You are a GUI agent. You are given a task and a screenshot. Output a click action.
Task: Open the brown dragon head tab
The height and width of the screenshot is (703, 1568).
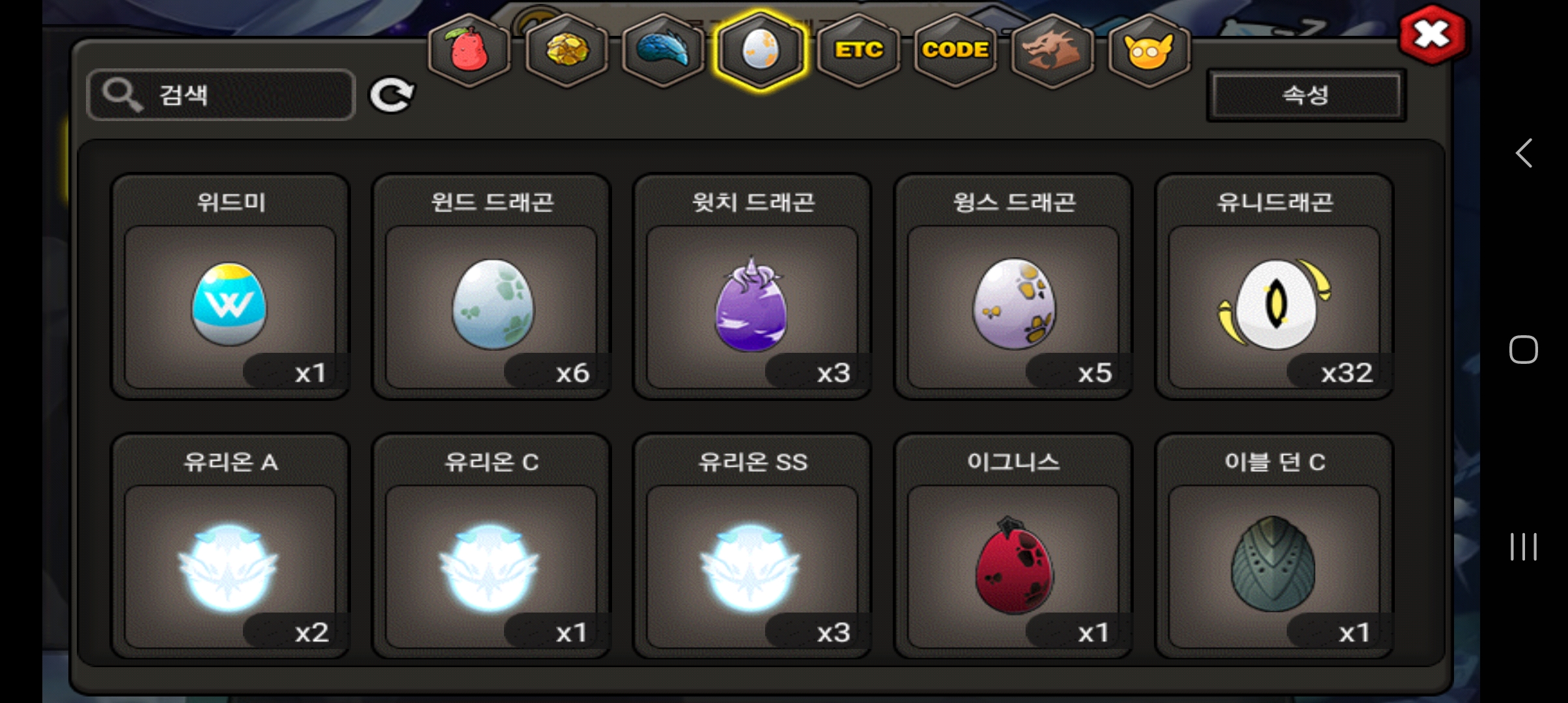point(1052,49)
